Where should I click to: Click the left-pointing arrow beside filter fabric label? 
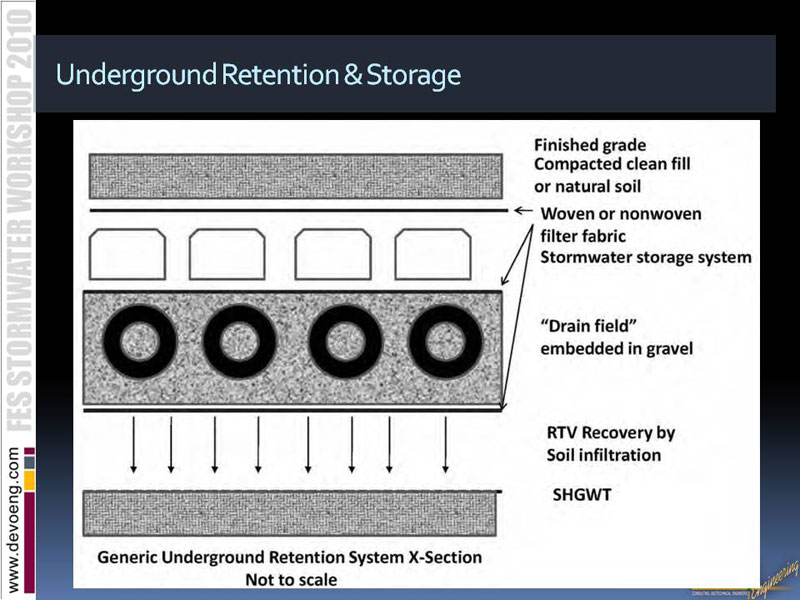coord(524,211)
